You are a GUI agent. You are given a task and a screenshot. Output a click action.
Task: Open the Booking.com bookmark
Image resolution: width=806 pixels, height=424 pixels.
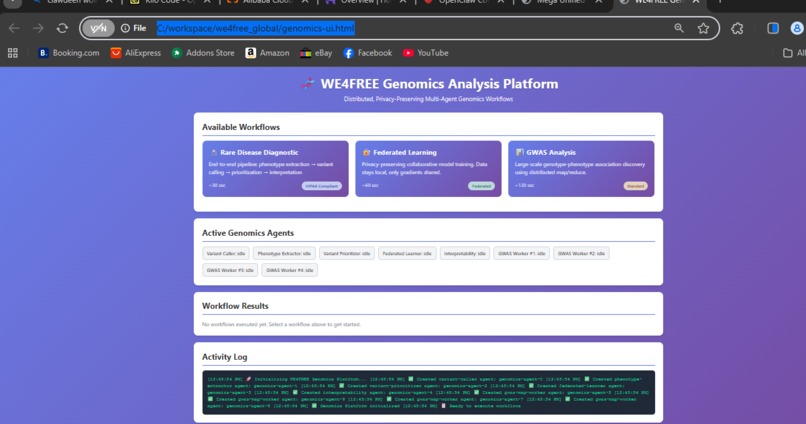(69, 53)
